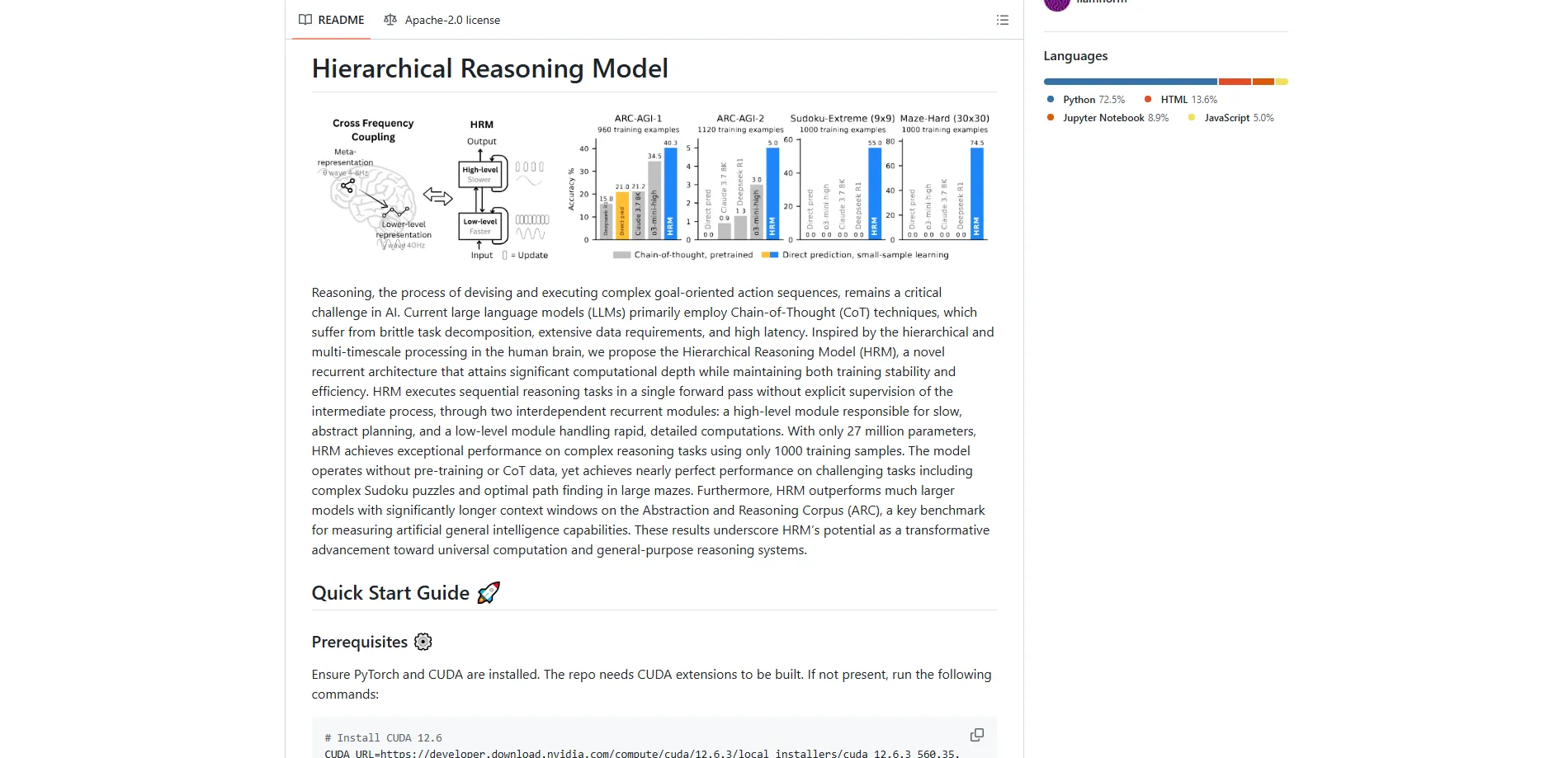Click the scales icon beside Apache-2.0 license
This screenshot has width=1568, height=758.
pos(390,20)
